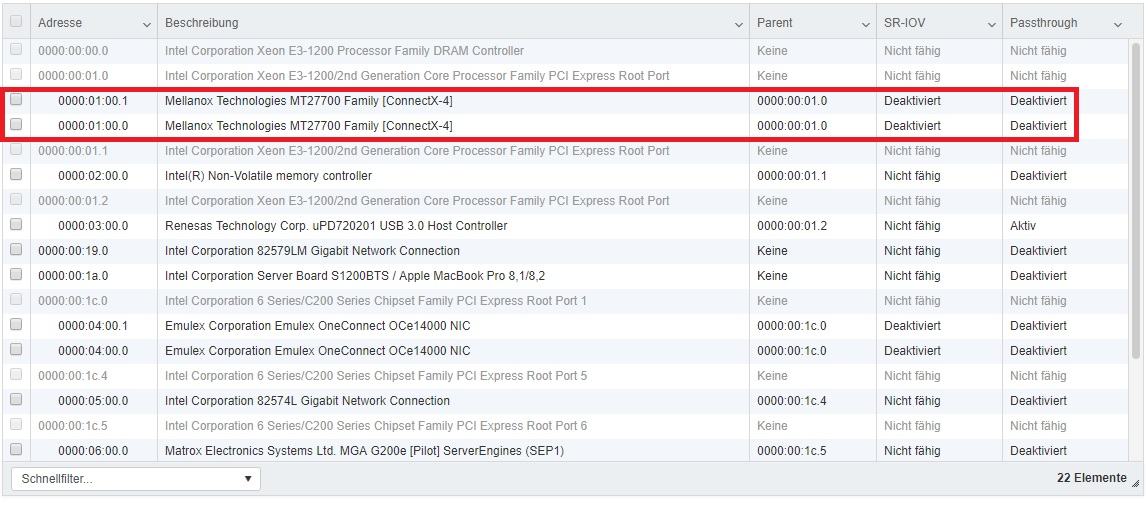Image resolution: width=1148 pixels, height=510 pixels.
Task: Toggle the select-all checkbox in the table header
Action: (x=16, y=22)
